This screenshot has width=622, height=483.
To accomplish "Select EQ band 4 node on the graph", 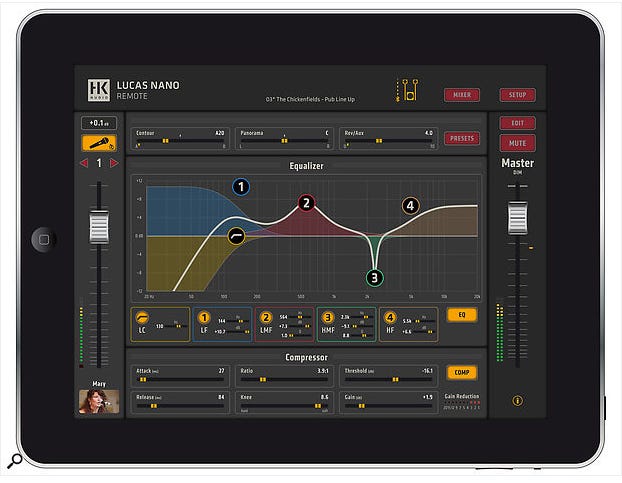I will [411, 206].
